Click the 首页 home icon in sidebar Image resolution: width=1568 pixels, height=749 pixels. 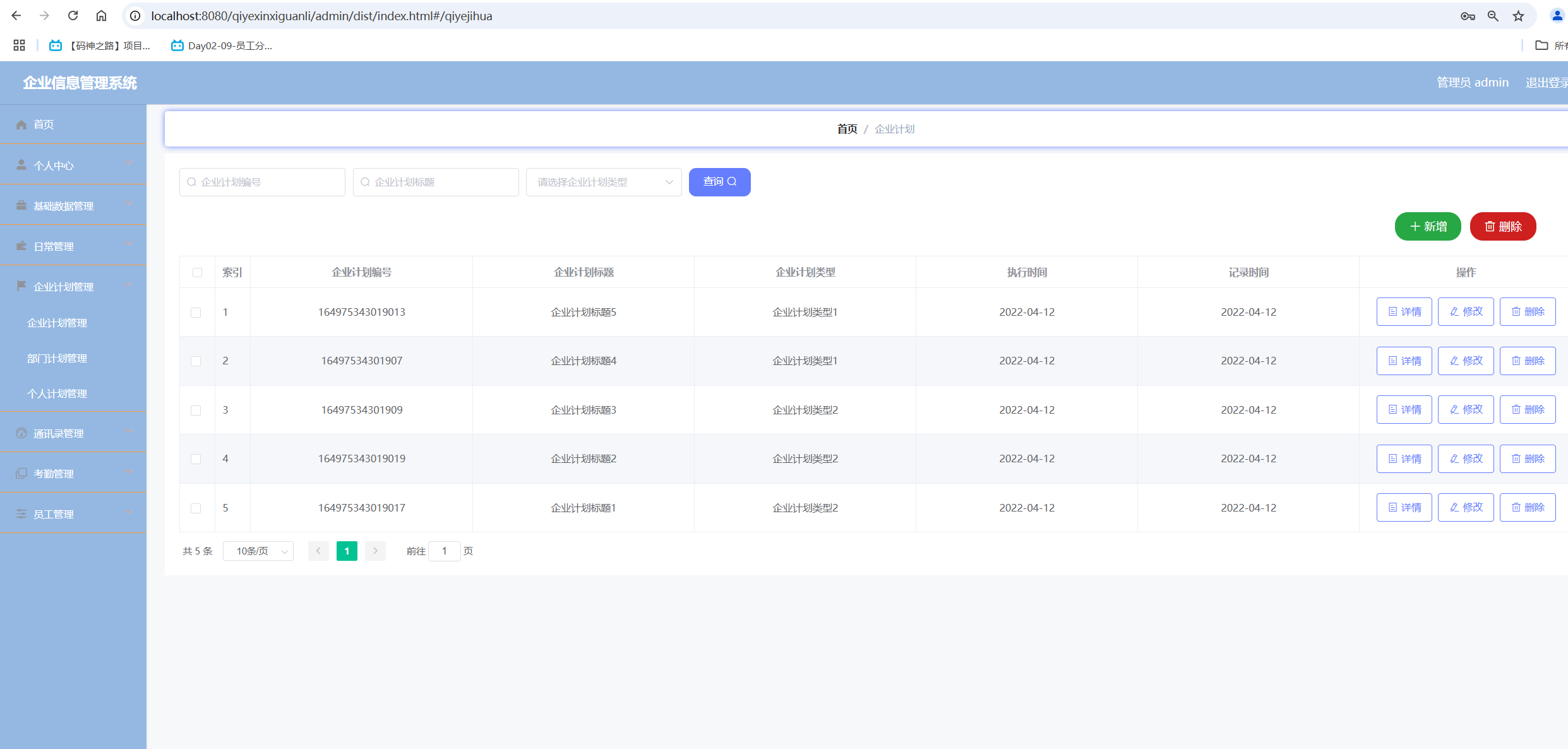[21, 124]
